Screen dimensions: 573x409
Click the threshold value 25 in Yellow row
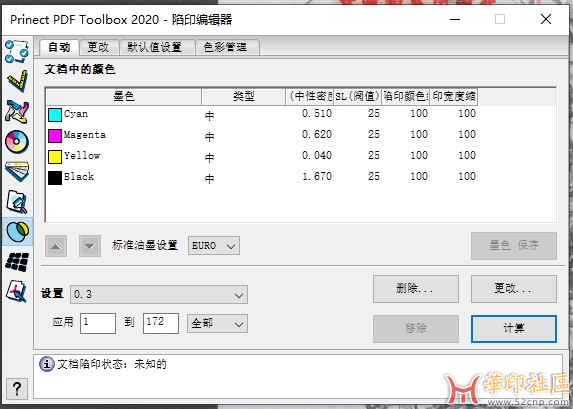tap(373, 155)
